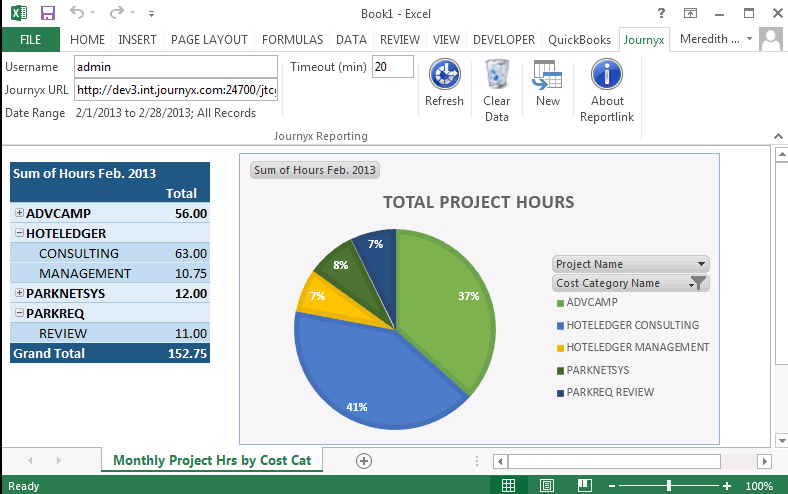Viewport: 788px width, 494px height.
Task: Click the Journyx URL input field
Action: (x=176, y=90)
